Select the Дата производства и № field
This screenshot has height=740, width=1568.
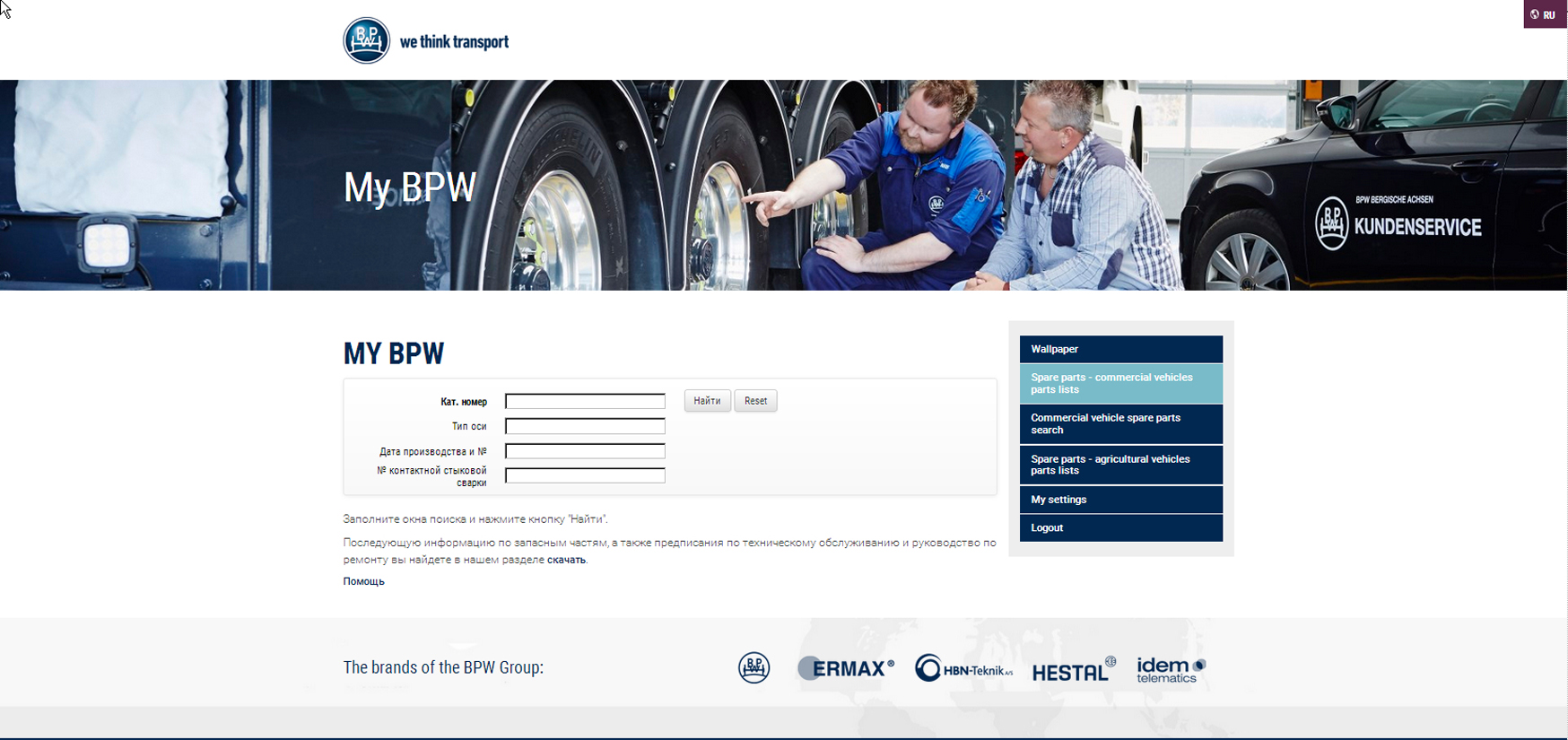[585, 451]
